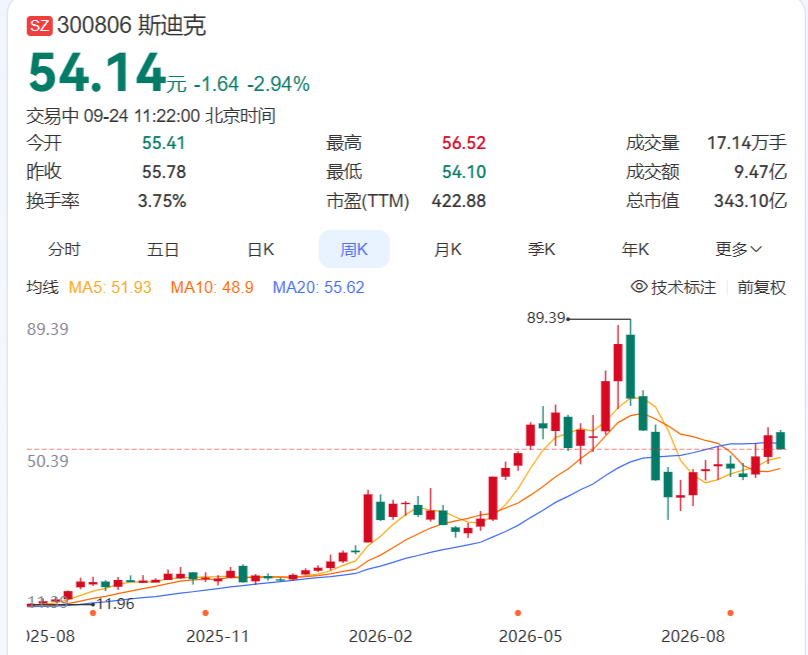Switch to the 季K chart tab
Screen dimensions: 808x655
pyautogui.click(x=541, y=249)
